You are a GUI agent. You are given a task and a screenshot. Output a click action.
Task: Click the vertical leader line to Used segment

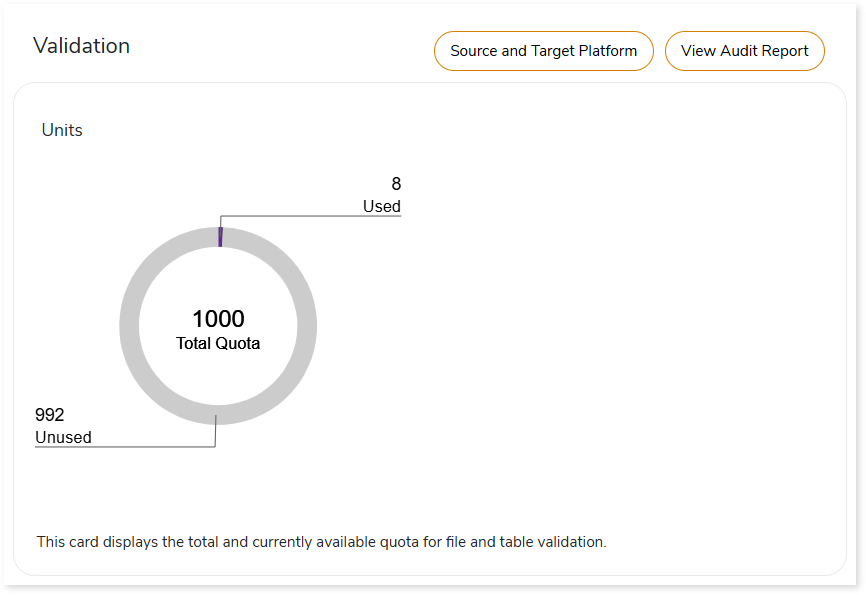click(220, 221)
